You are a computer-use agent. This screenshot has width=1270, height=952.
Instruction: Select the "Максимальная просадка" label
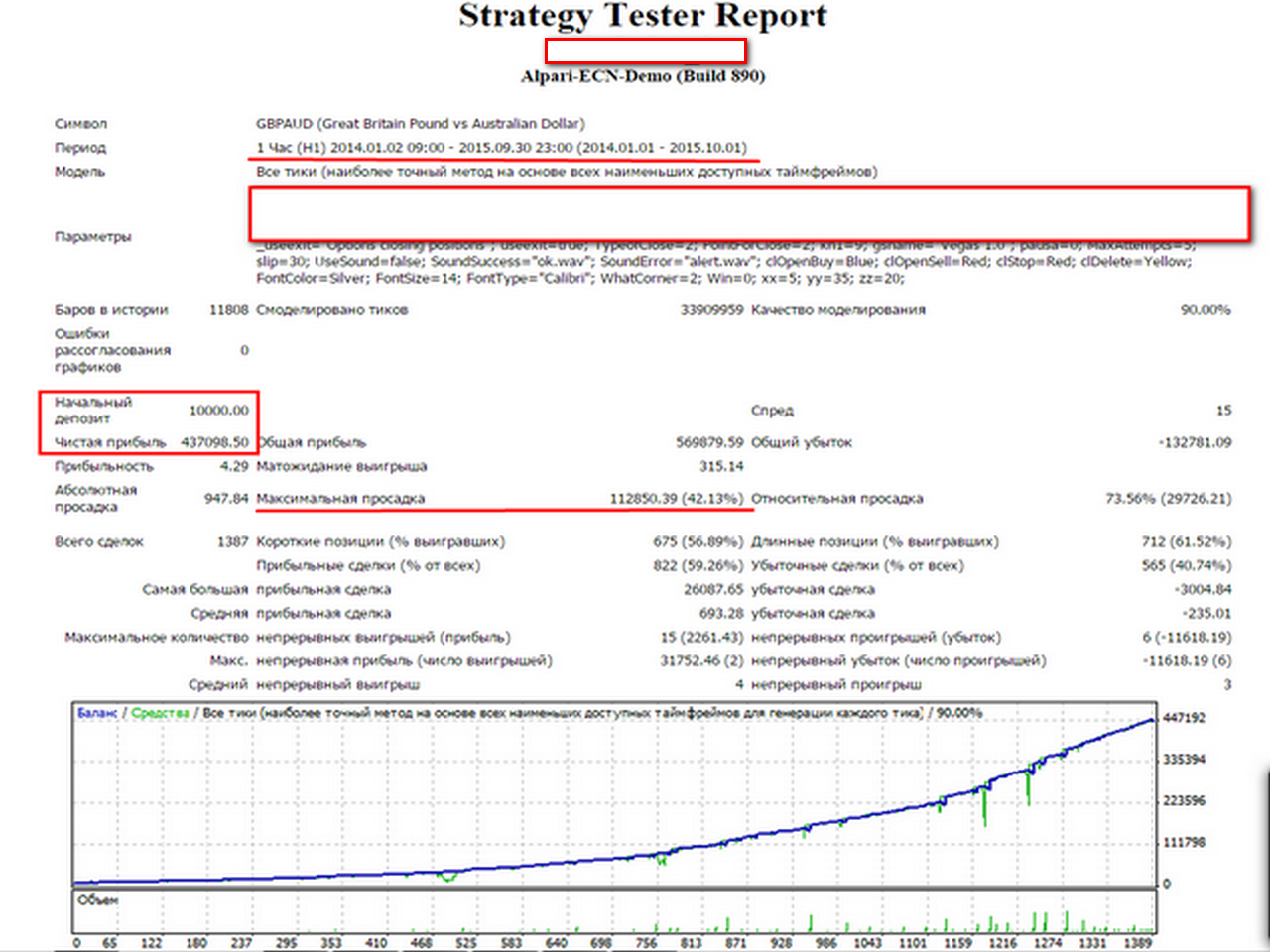[x=340, y=499]
